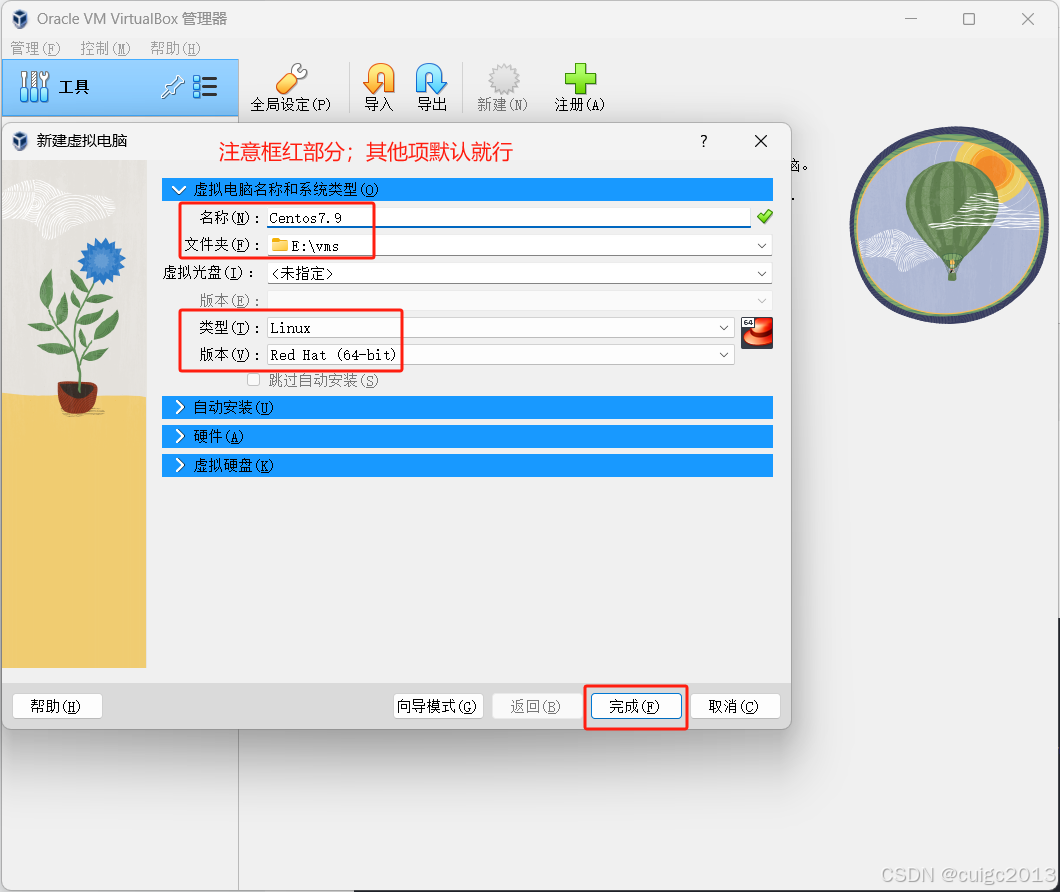This screenshot has height=892, width=1060.
Task: Open the Version Red Hat (64-bit) dropdown
Action: [724, 354]
